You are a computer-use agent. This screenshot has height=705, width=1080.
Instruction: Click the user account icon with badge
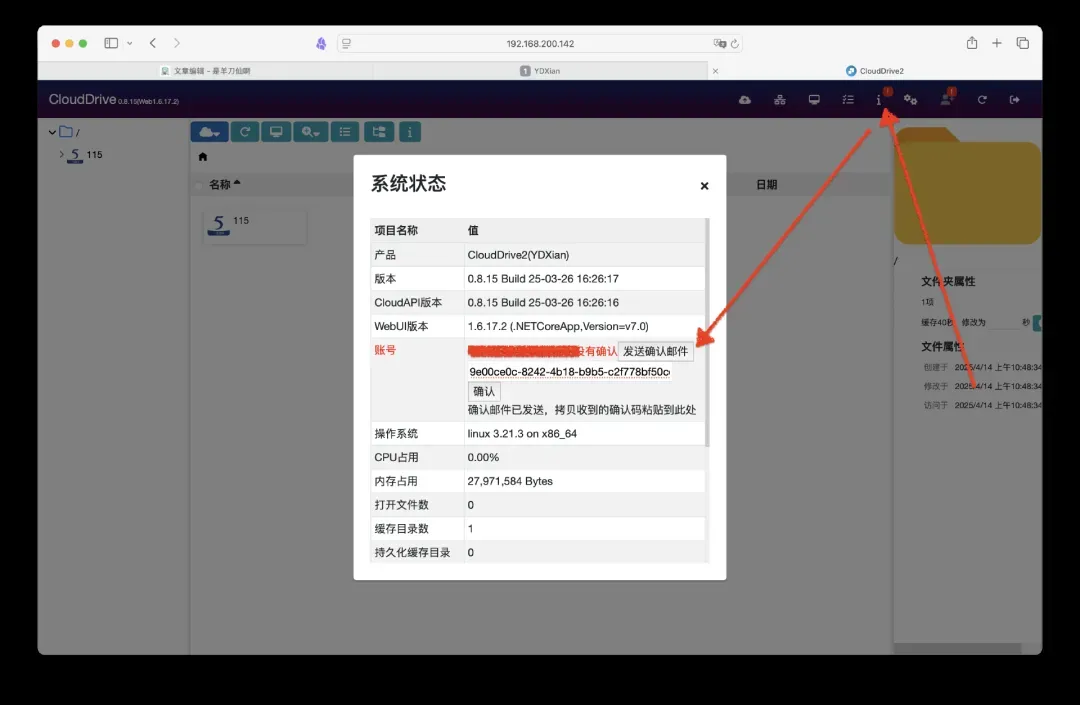945,100
